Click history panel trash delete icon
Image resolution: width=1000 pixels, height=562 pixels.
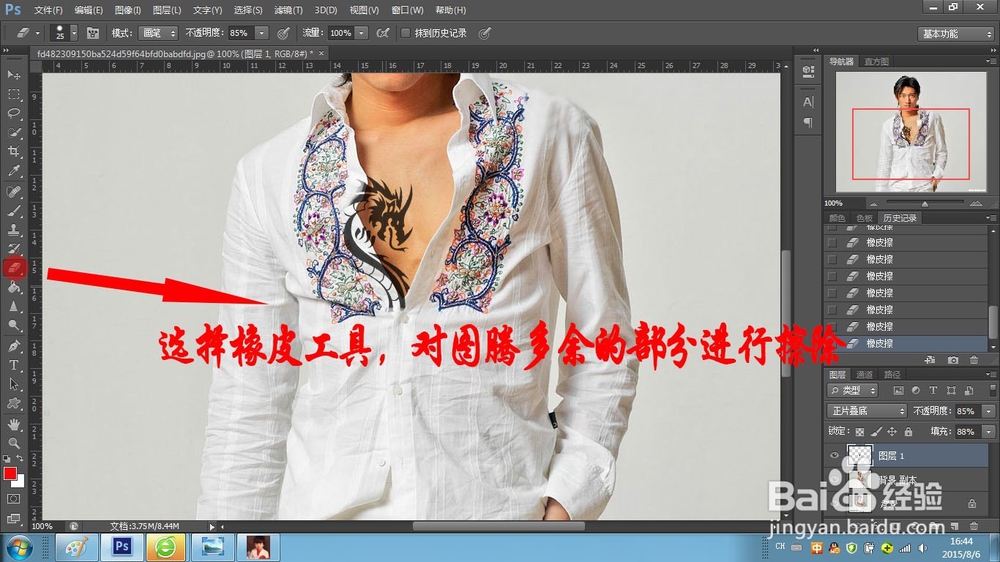click(974, 360)
